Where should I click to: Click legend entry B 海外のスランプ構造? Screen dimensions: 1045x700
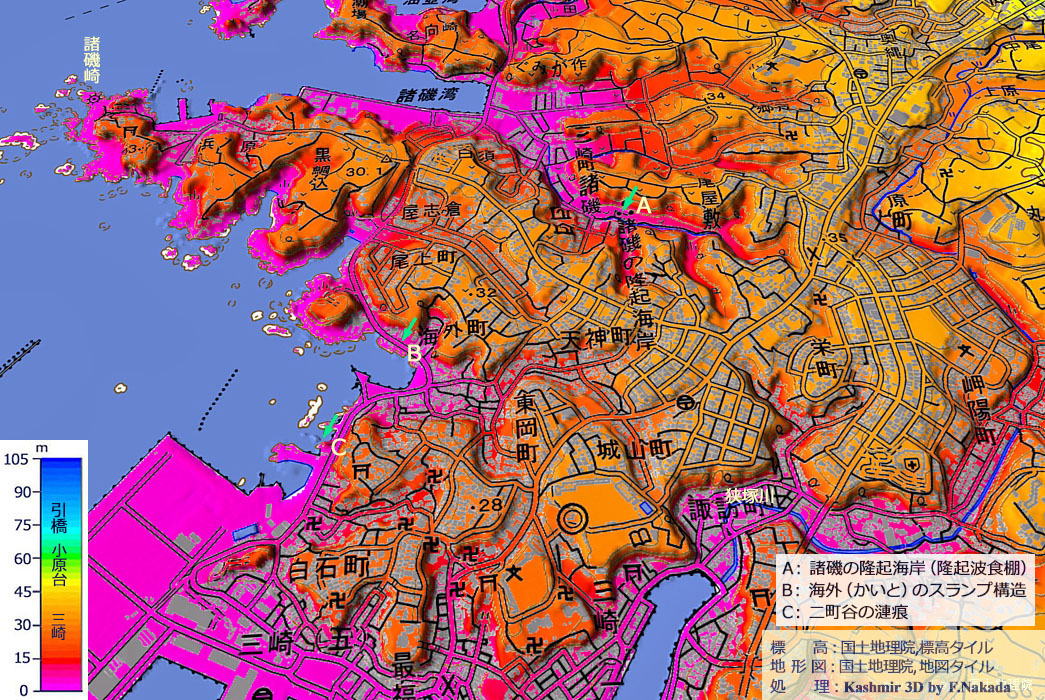pyautogui.click(x=905, y=590)
